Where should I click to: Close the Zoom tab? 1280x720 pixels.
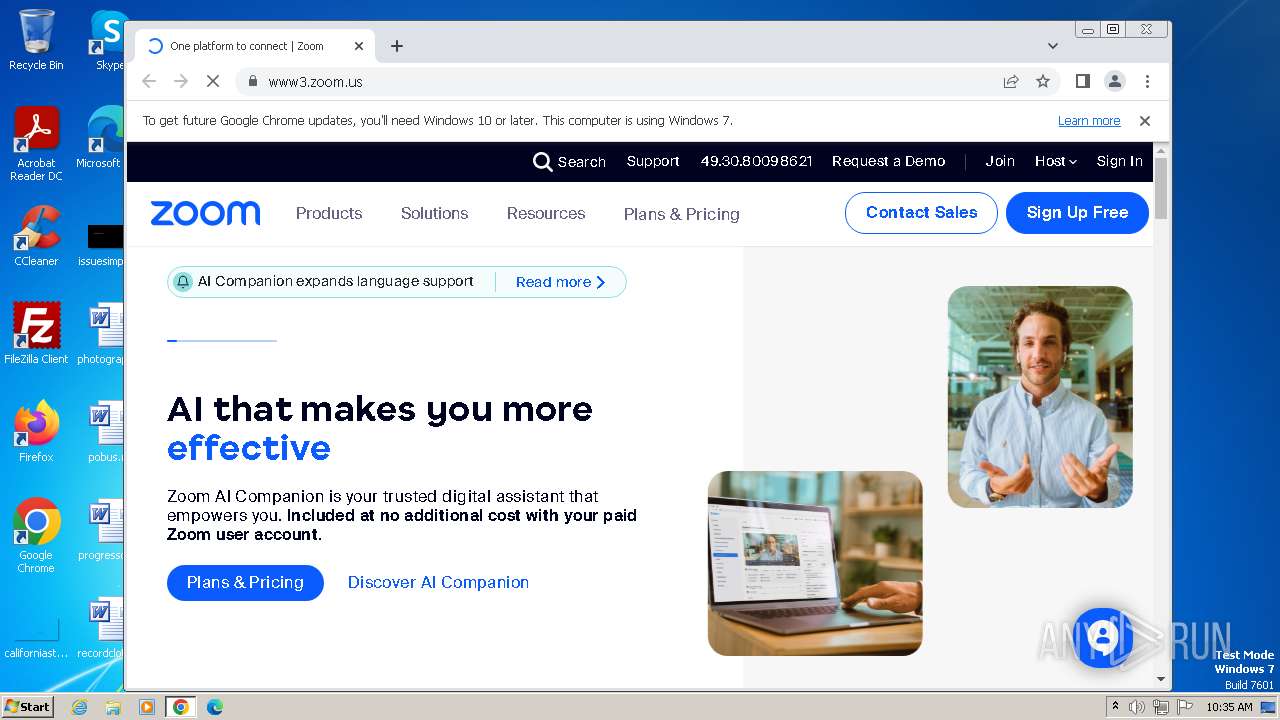pyautogui.click(x=359, y=46)
